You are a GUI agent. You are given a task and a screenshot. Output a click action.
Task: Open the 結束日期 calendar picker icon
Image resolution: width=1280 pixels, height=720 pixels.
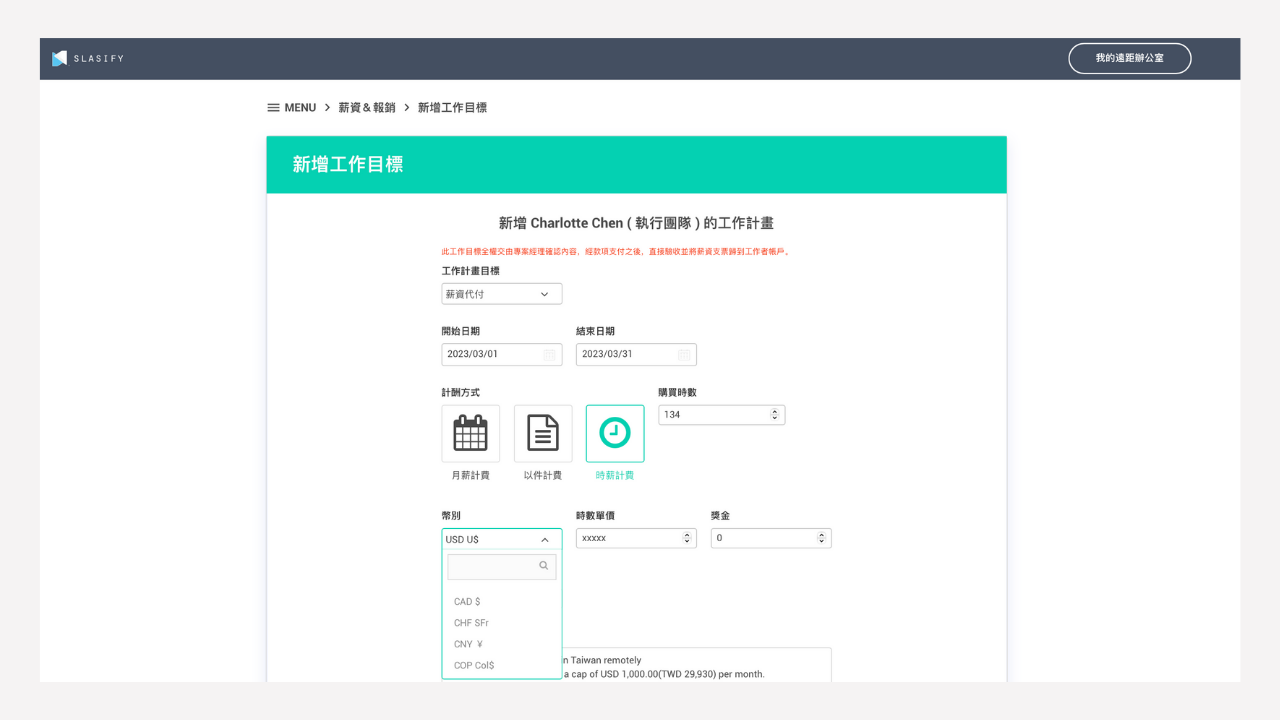(x=684, y=355)
